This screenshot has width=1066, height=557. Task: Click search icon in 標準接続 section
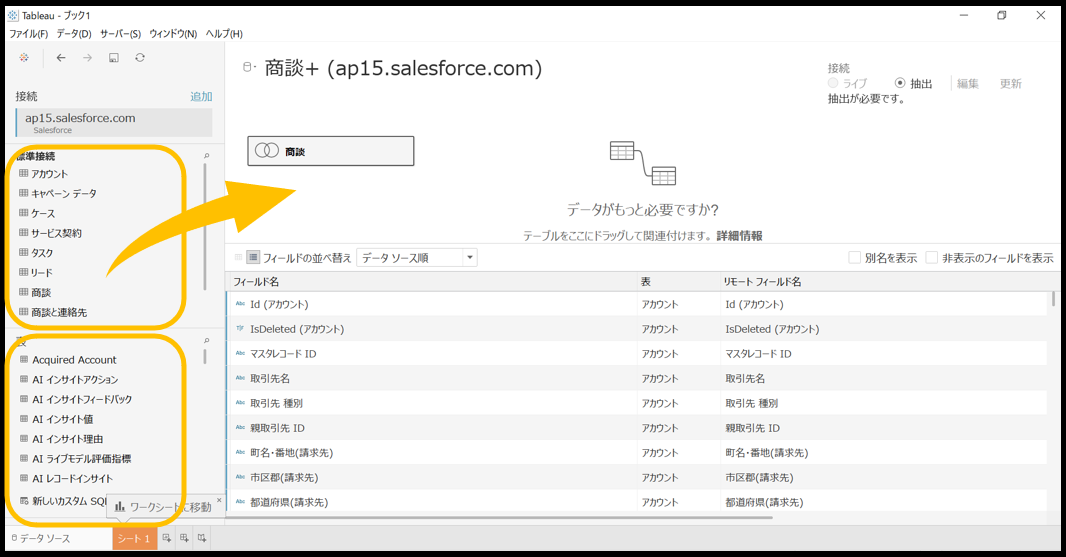click(207, 156)
